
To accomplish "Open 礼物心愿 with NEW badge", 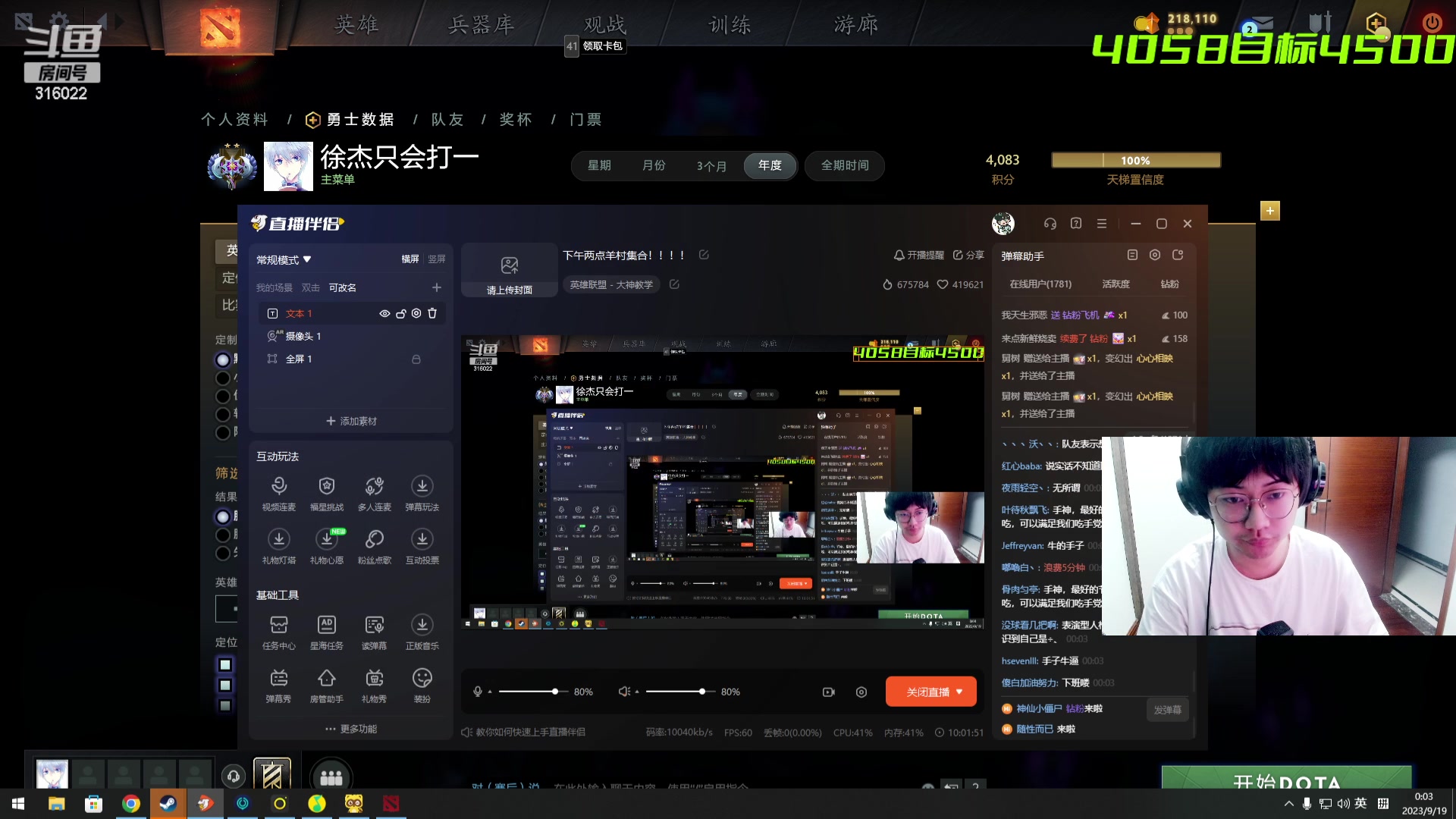I will 326,546.
